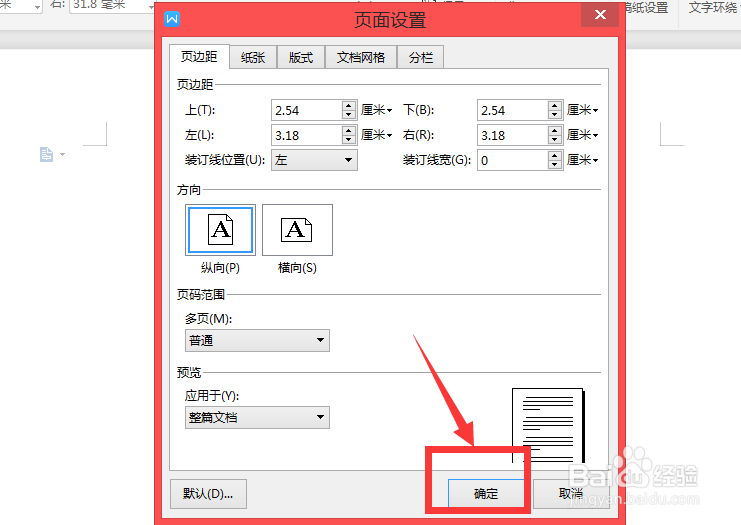Increase the 左(L) margin with up arrow
This screenshot has height=525, width=741.
tap(349, 130)
